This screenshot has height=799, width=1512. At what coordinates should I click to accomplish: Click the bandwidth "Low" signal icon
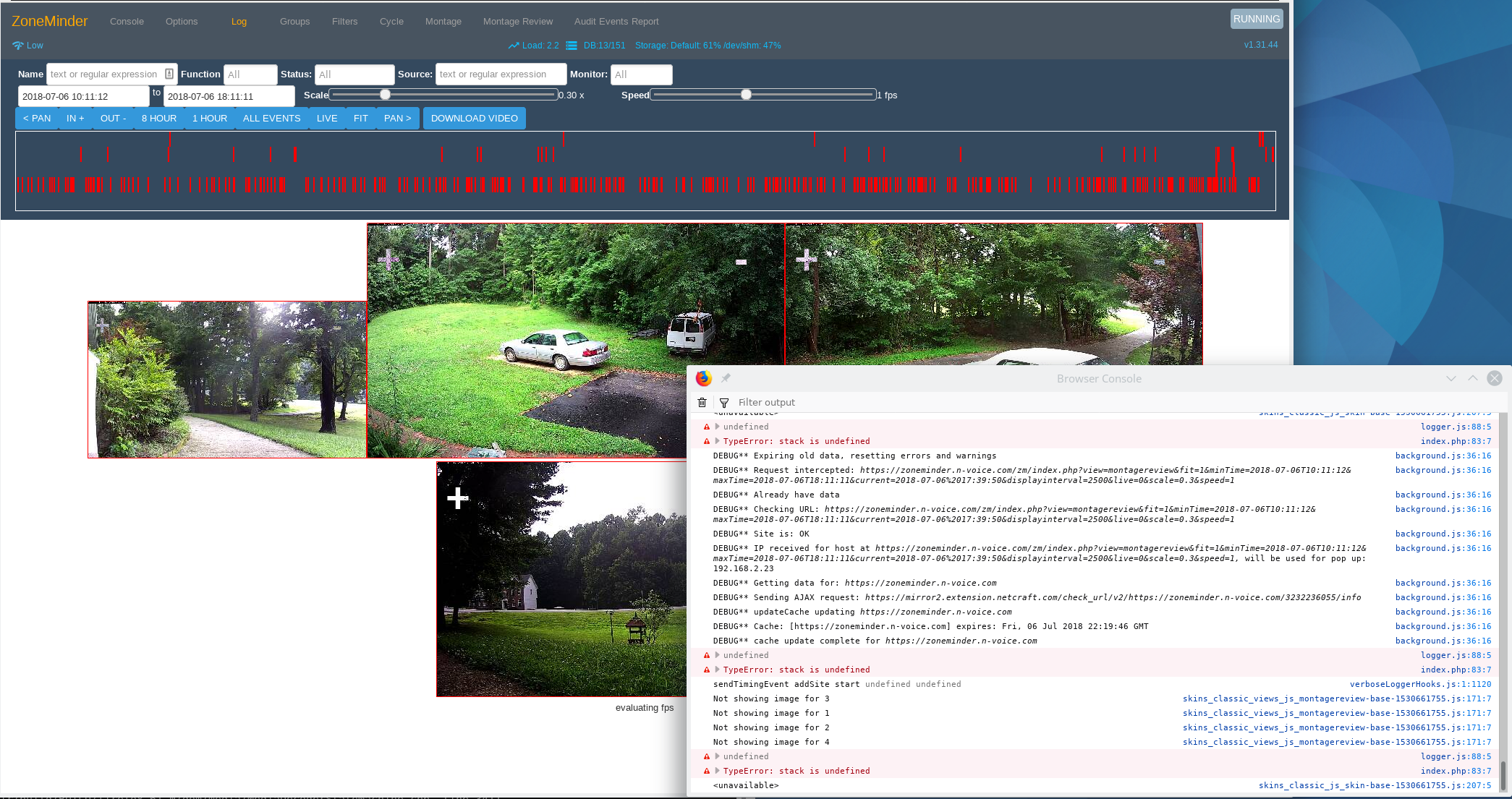[x=18, y=45]
